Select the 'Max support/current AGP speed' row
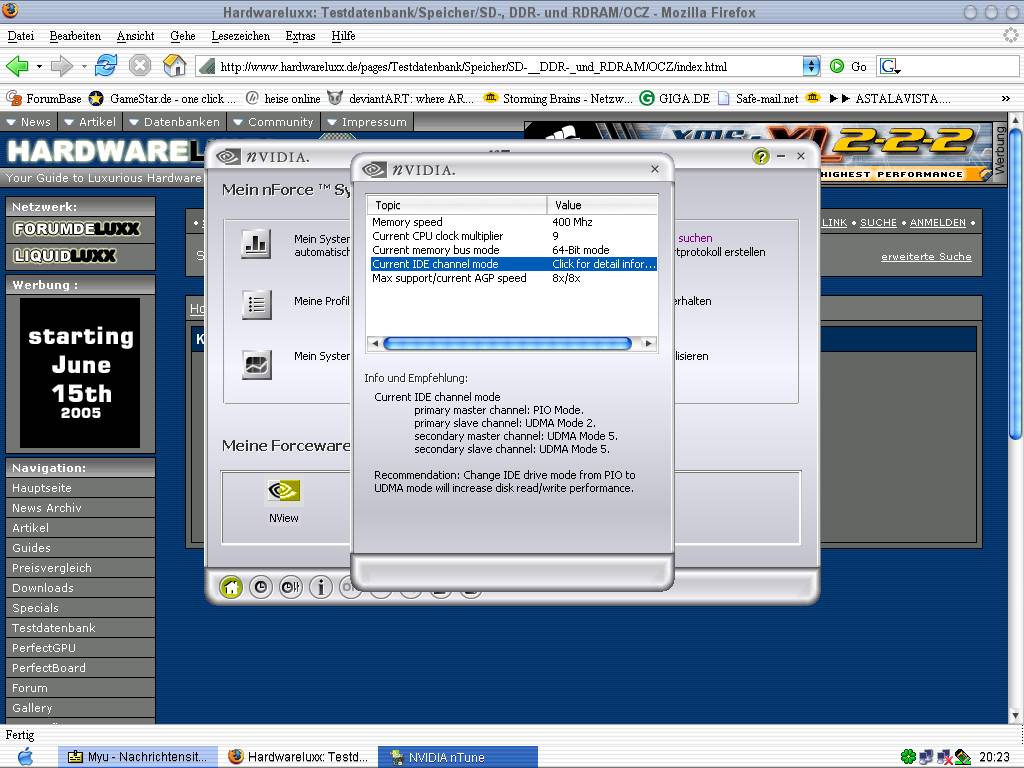The width and height of the screenshot is (1024, 768). click(x=512, y=278)
